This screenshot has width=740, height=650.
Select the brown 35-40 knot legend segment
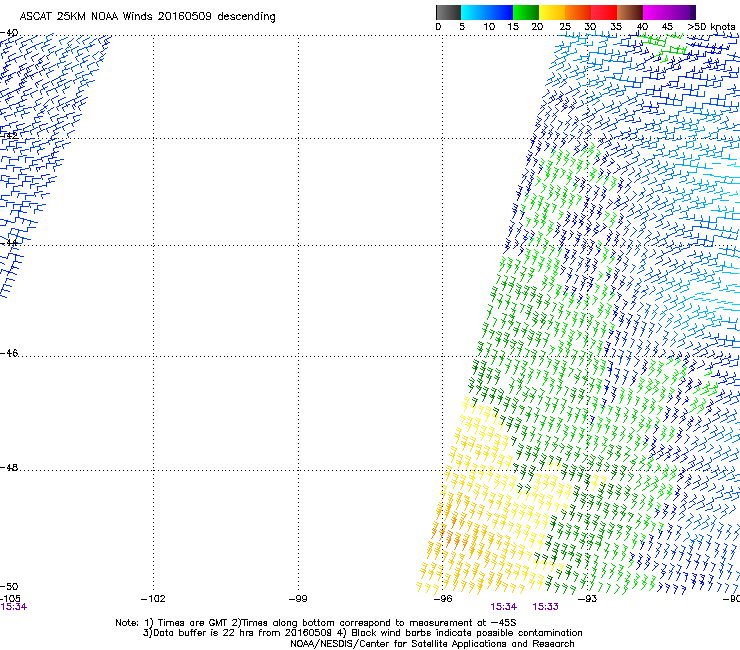coord(630,12)
